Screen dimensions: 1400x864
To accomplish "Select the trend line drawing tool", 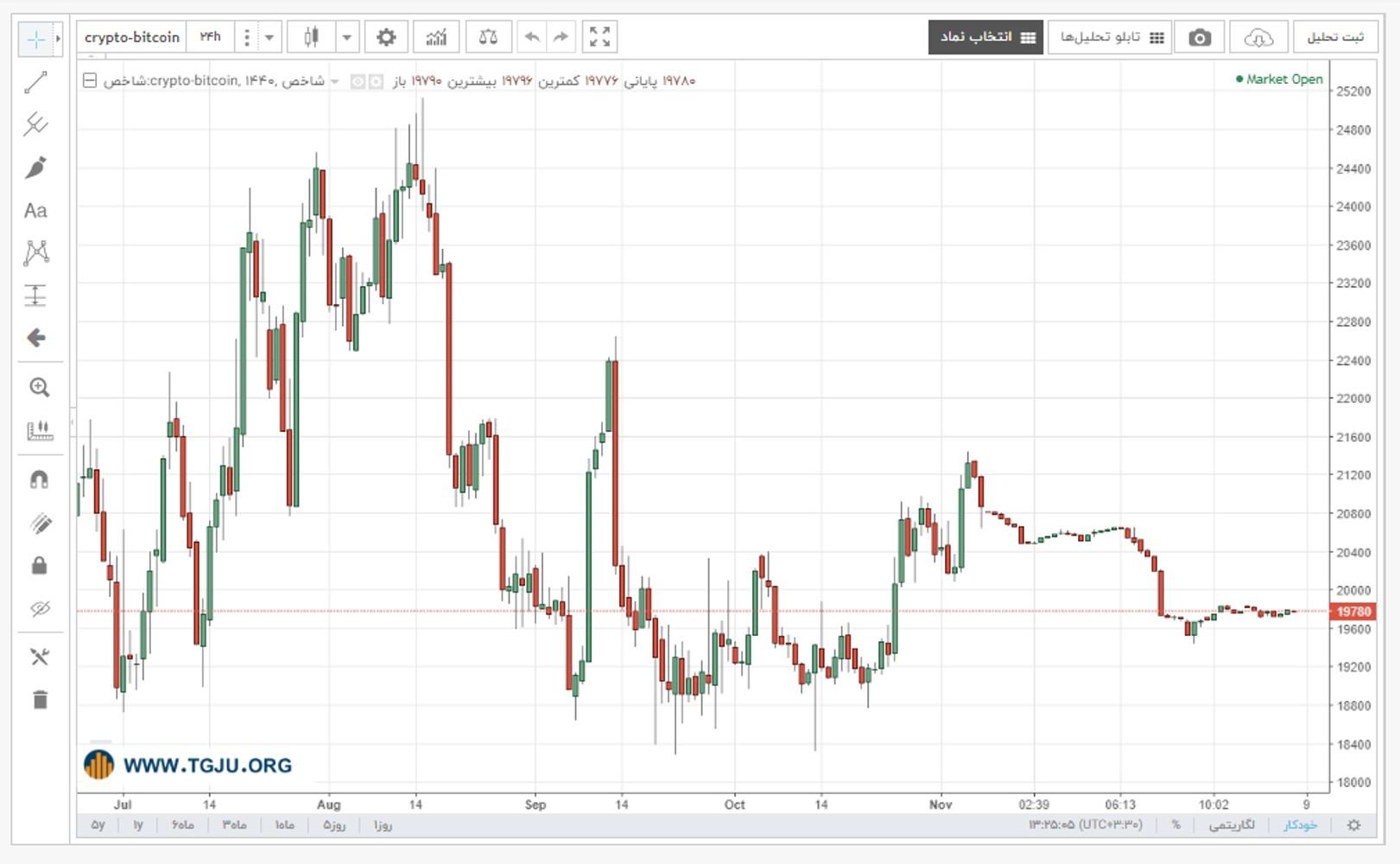I will coord(35,83).
